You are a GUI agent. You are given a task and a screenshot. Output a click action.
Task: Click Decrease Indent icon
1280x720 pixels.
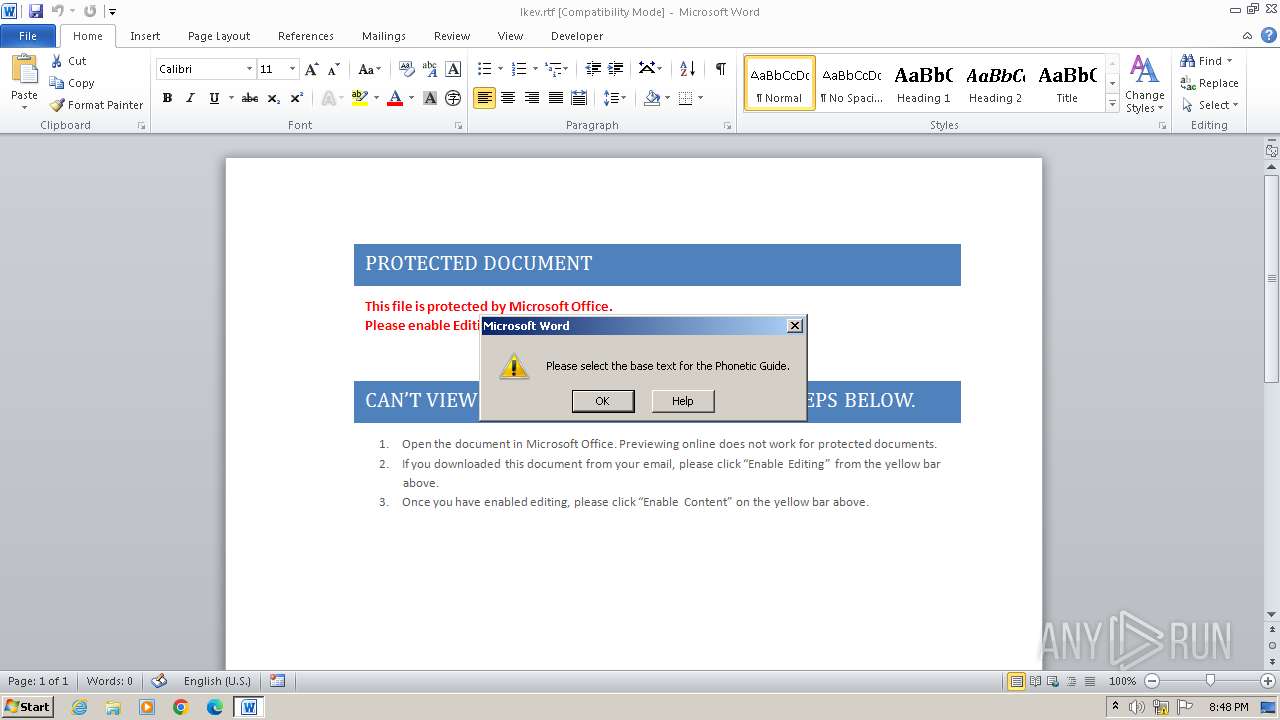[x=593, y=69]
